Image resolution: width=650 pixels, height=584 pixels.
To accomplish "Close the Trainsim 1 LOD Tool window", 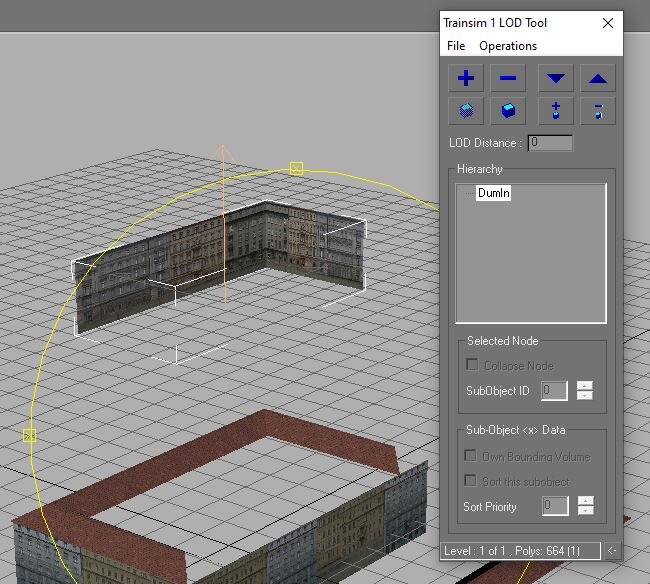I will pyautogui.click(x=608, y=23).
